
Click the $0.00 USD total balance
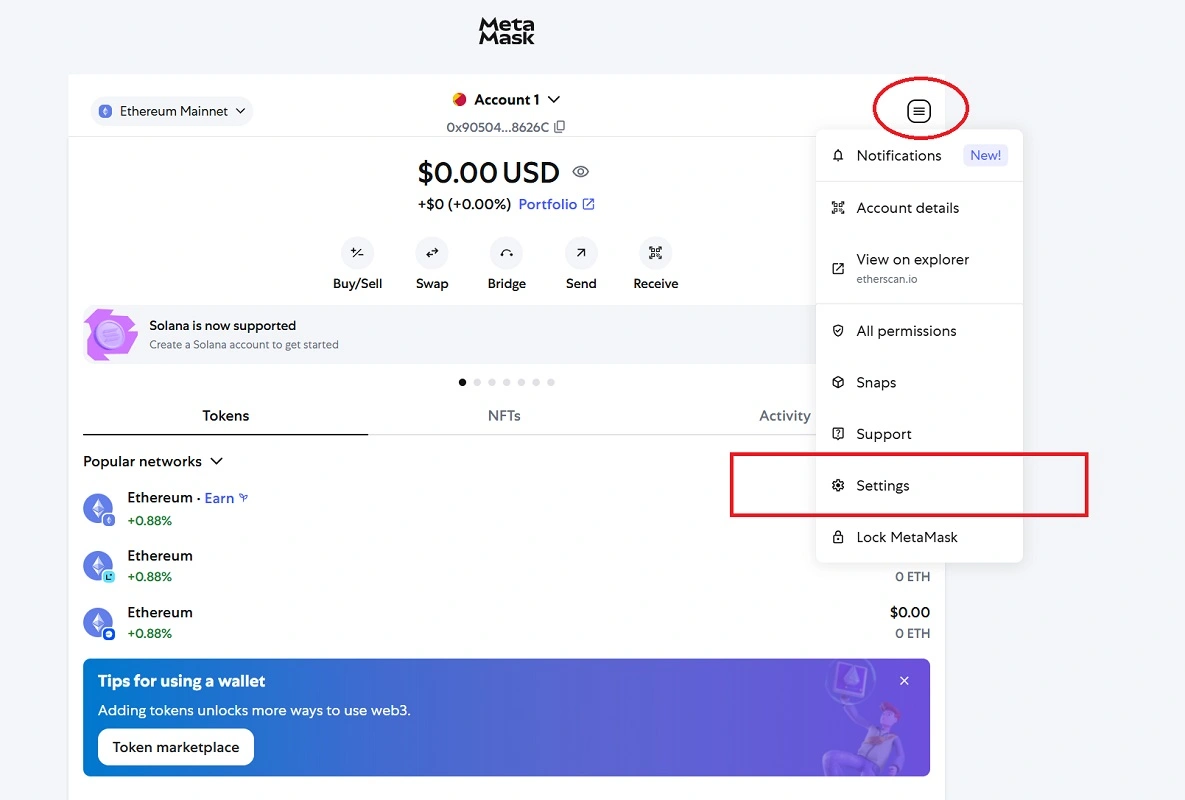(488, 173)
